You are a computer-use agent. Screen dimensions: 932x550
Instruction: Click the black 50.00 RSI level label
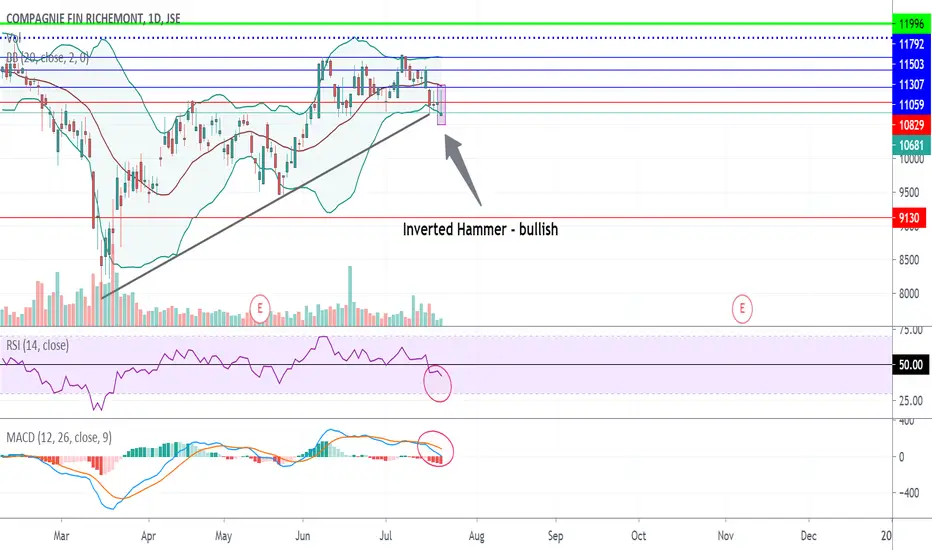coord(911,364)
